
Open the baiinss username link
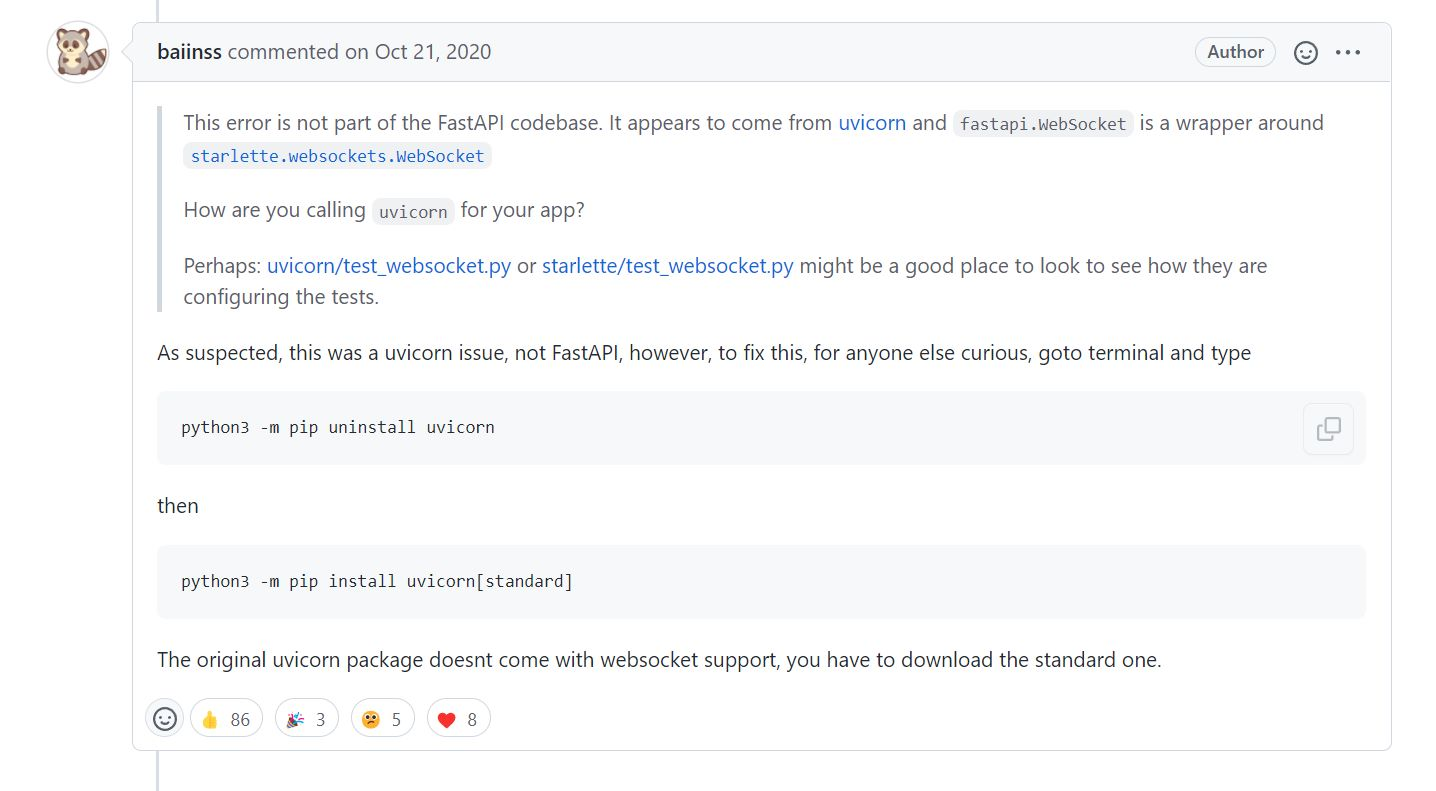[x=189, y=52]
